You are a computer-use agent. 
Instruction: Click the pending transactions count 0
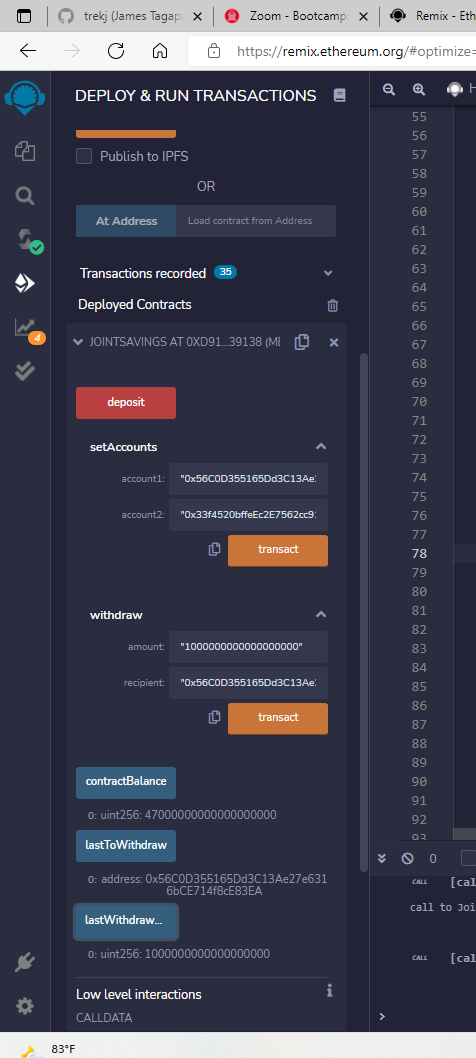(433, 859)
